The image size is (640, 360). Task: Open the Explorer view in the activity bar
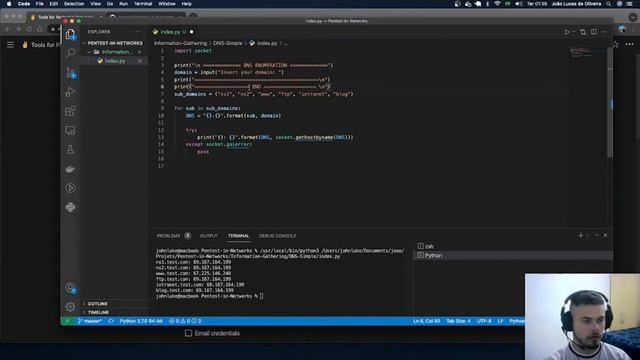(70, 34)
